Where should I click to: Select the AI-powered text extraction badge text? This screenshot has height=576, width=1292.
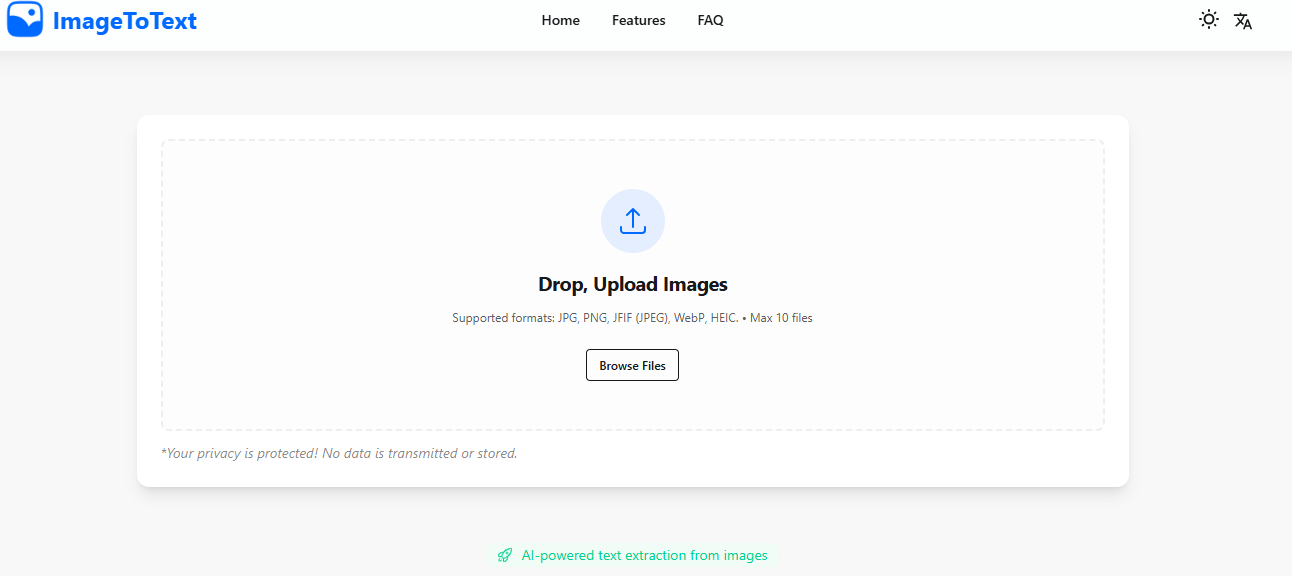click(644, 555)
